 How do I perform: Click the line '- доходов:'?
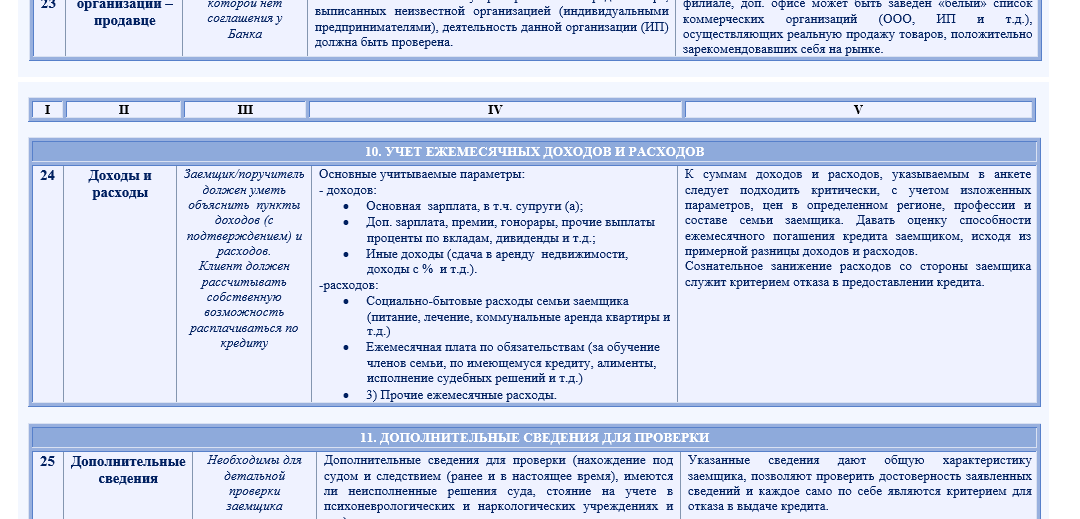point(347,191)
